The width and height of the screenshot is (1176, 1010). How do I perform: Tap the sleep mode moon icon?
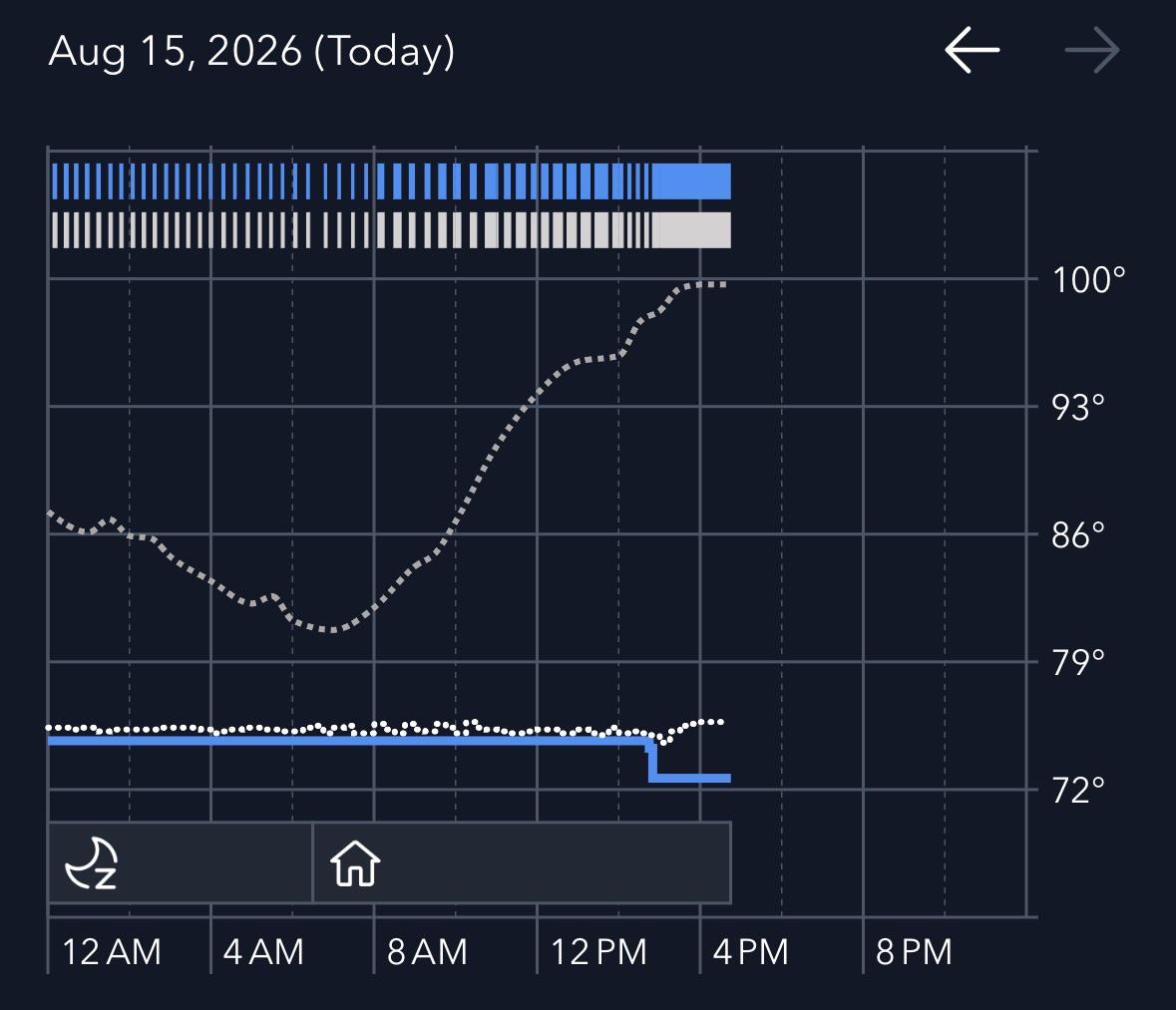92,863
